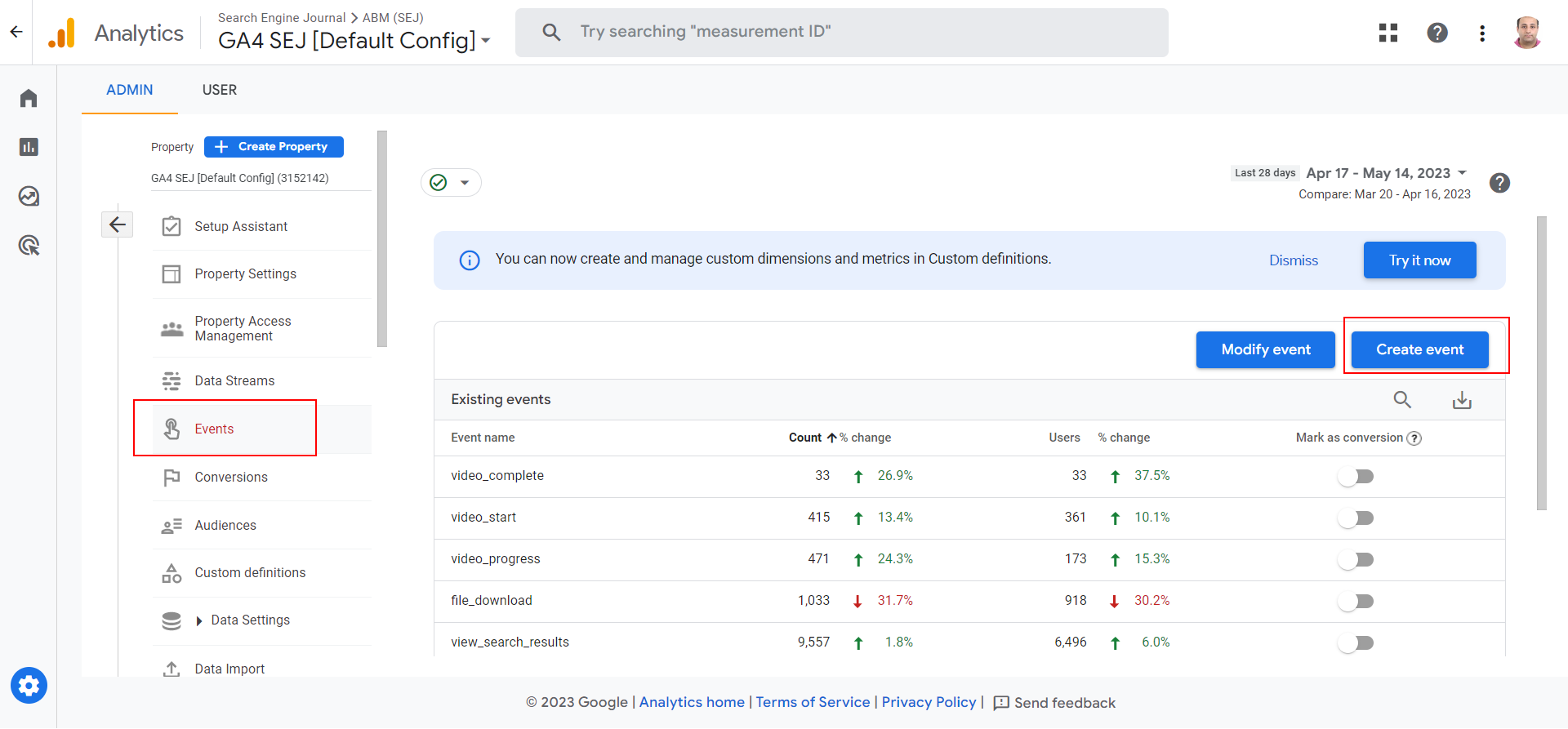Click the Create Property button
This screenshot has height=729, width=1568.
tap(274, 147)
